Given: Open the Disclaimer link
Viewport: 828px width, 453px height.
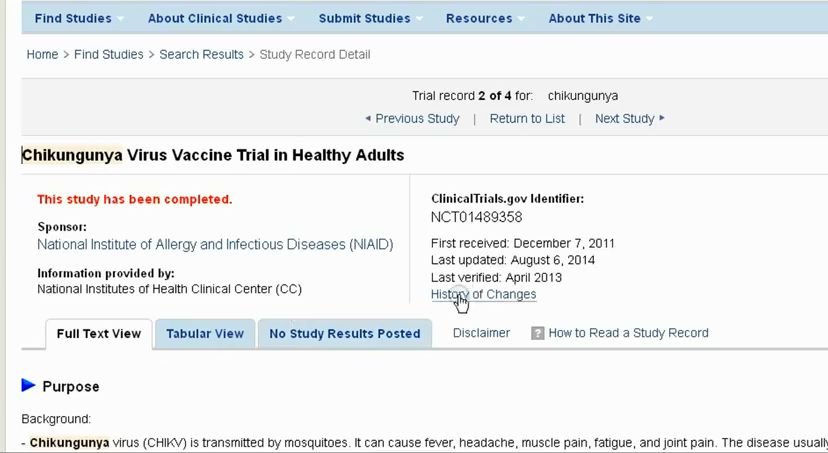Looking at the screenshot, I should tap(481, 333).
